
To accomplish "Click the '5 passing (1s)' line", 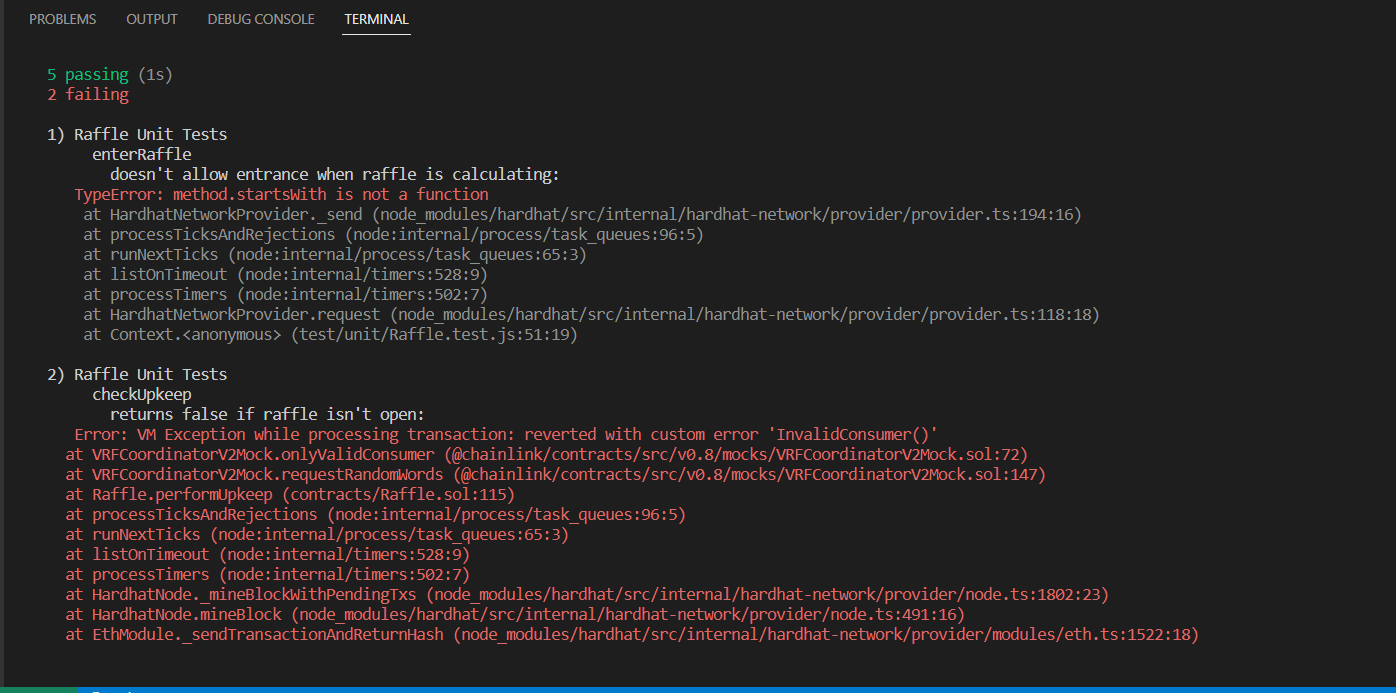I will pyautogui.click(x=112, y=75).
